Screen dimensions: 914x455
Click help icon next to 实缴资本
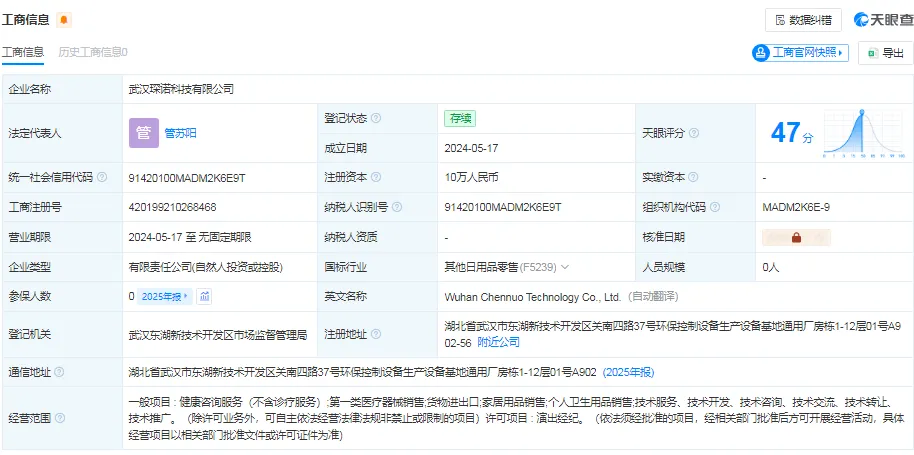click(x=693, y=177)
